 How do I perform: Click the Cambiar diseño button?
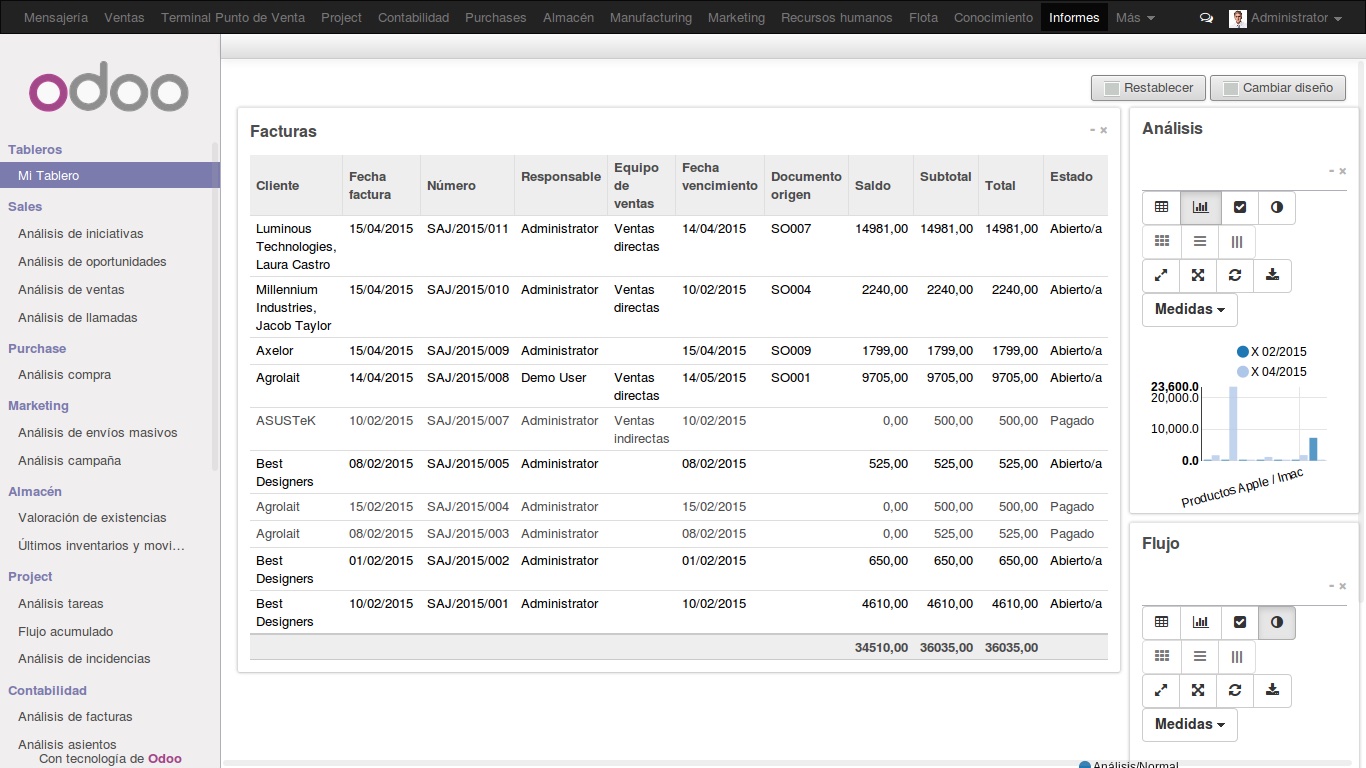pyautogui.click(x=1278, y=88)
